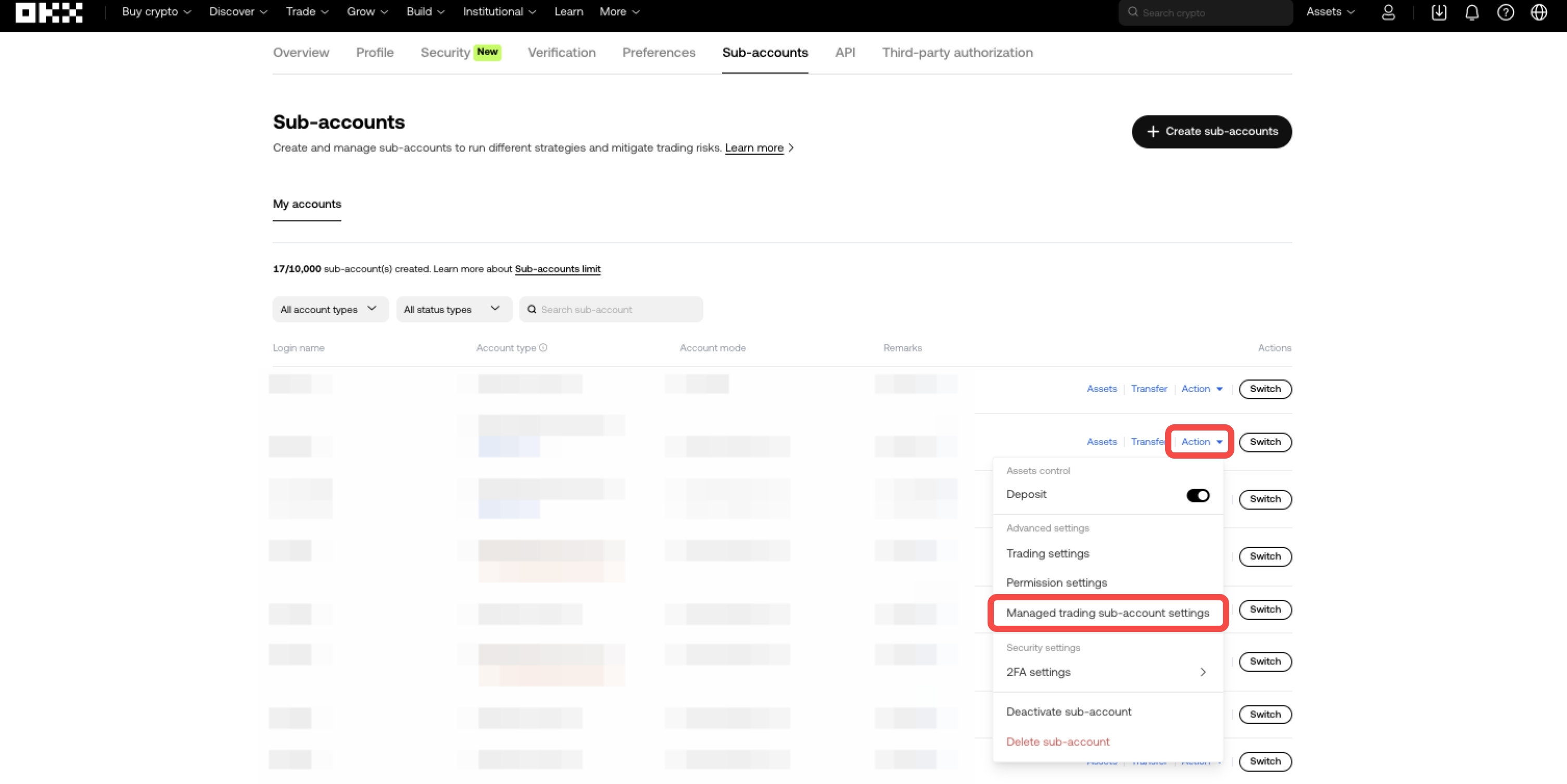
Task: Open the help center question-mark icon
Action: coord(1506,12)
